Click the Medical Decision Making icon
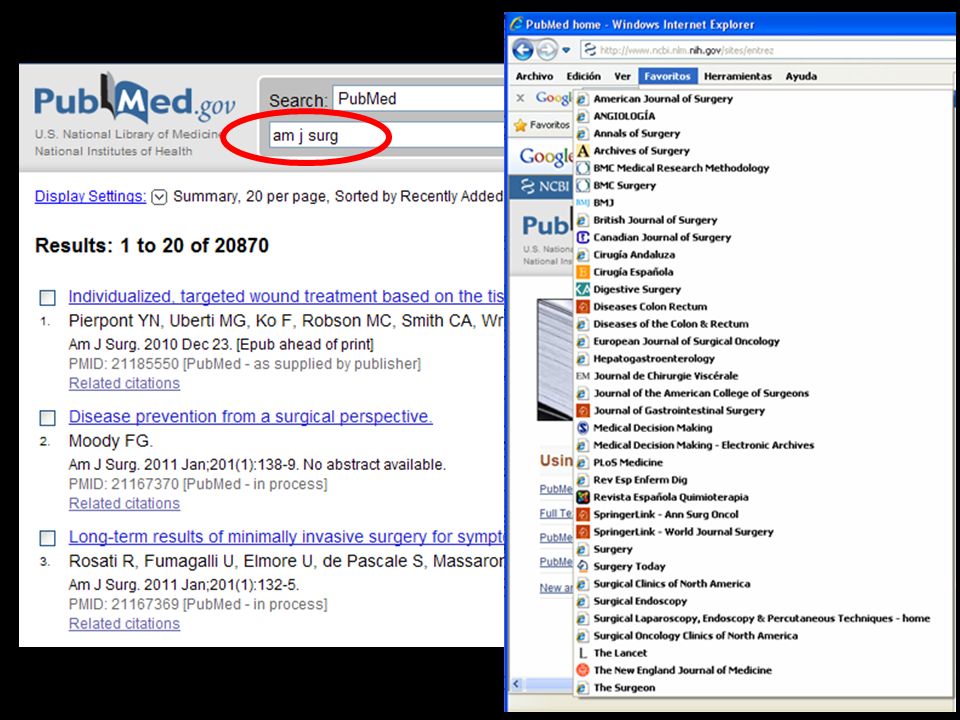The width and height of the screenshot is (960, 720). [583, 427]
